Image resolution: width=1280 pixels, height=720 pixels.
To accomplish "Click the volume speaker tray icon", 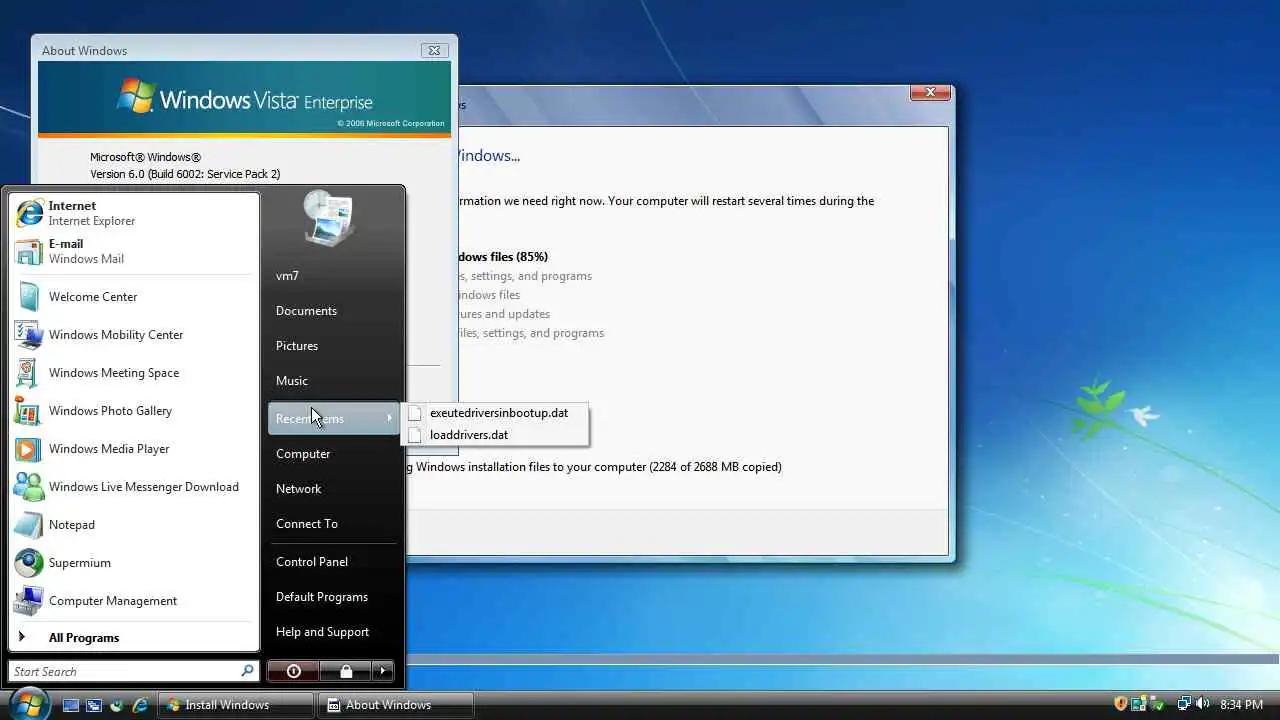I will 1202,704.
